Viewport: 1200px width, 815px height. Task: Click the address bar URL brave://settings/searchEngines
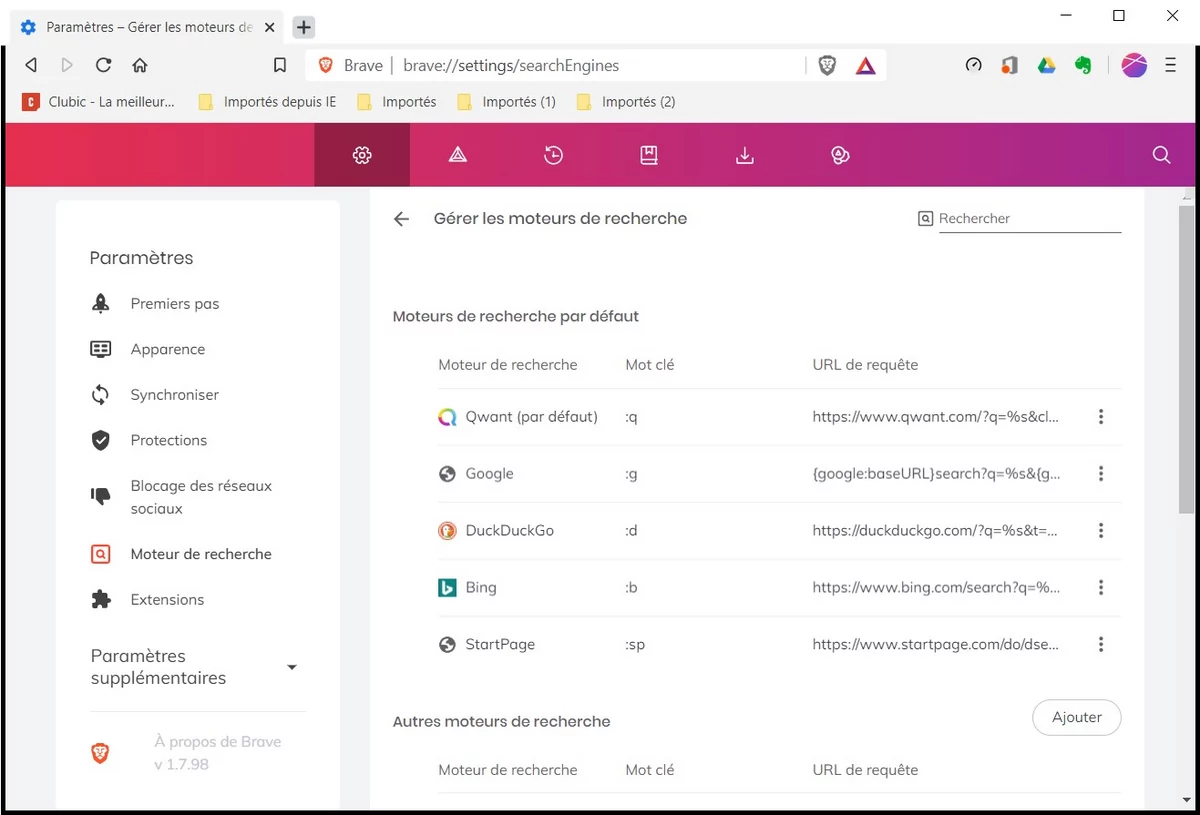tap(511, 65)
